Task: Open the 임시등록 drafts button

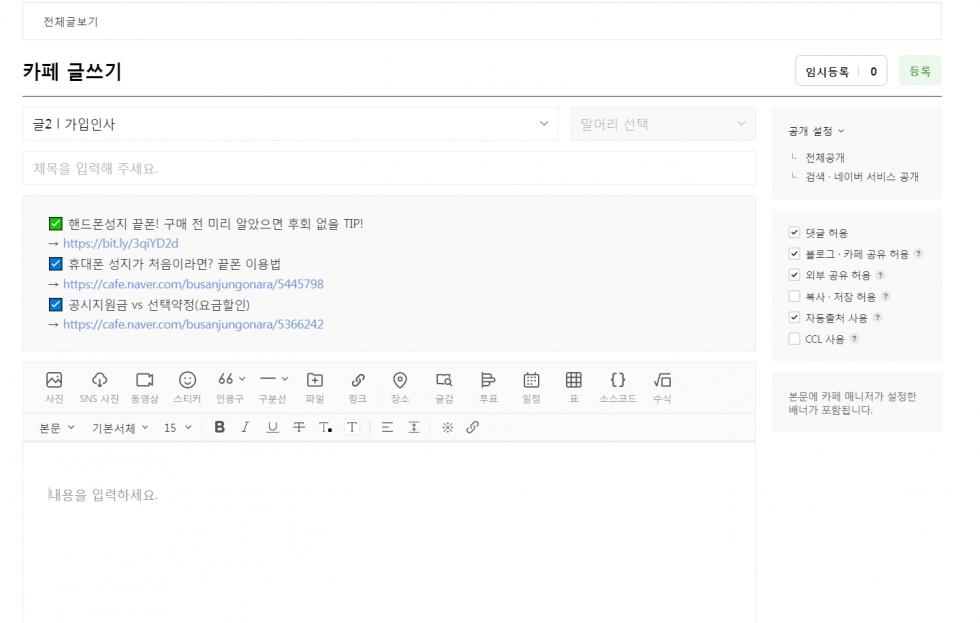Action: click(827, 72)
